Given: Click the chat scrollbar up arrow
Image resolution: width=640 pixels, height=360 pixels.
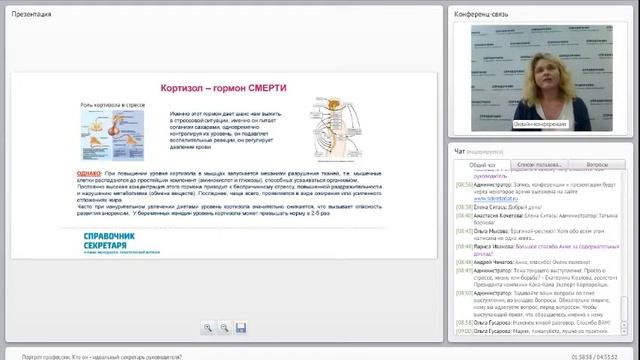Looking at the screenshot, I should tap(624, 324).
